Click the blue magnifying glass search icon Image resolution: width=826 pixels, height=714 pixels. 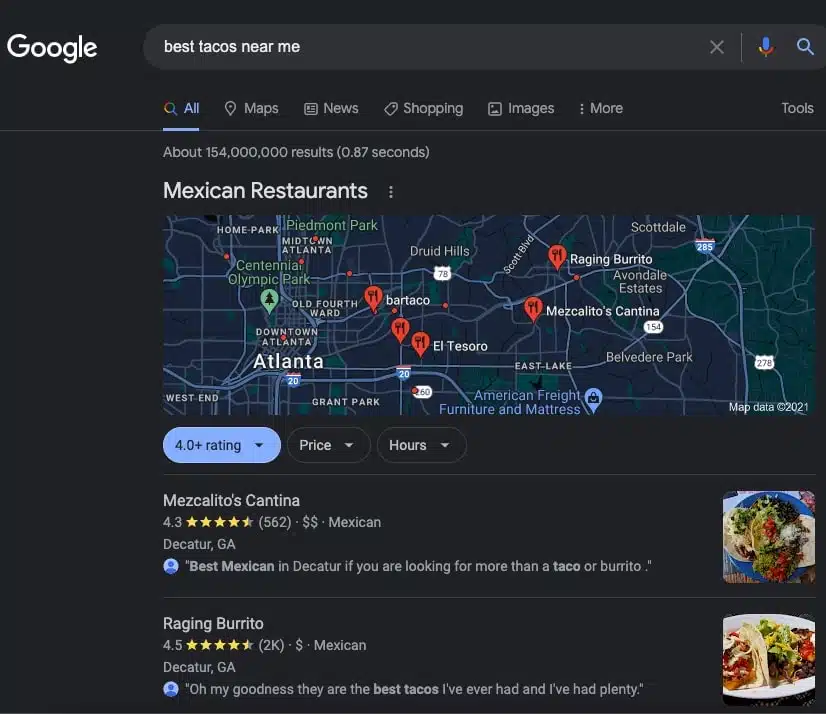point(804,46)
